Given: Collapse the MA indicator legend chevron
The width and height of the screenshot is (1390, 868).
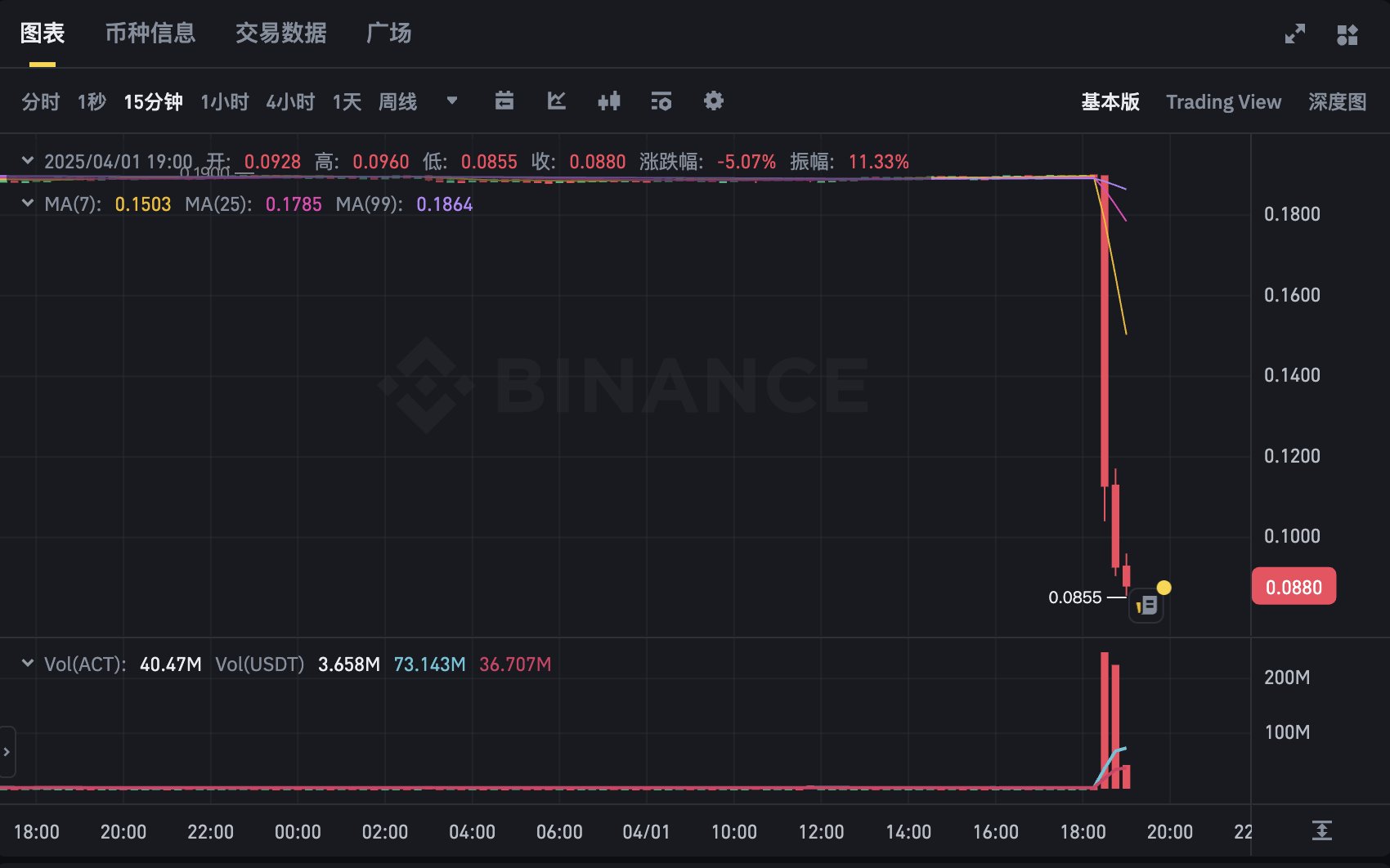Looking at the screenshot, I should [28, 204].
